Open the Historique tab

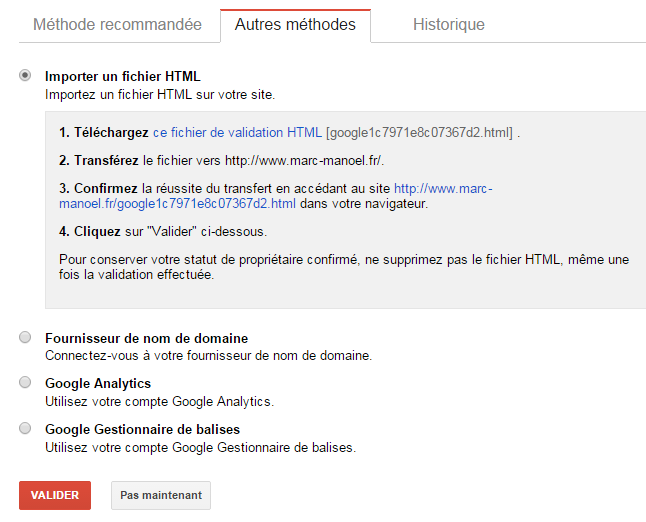[448, 25]
